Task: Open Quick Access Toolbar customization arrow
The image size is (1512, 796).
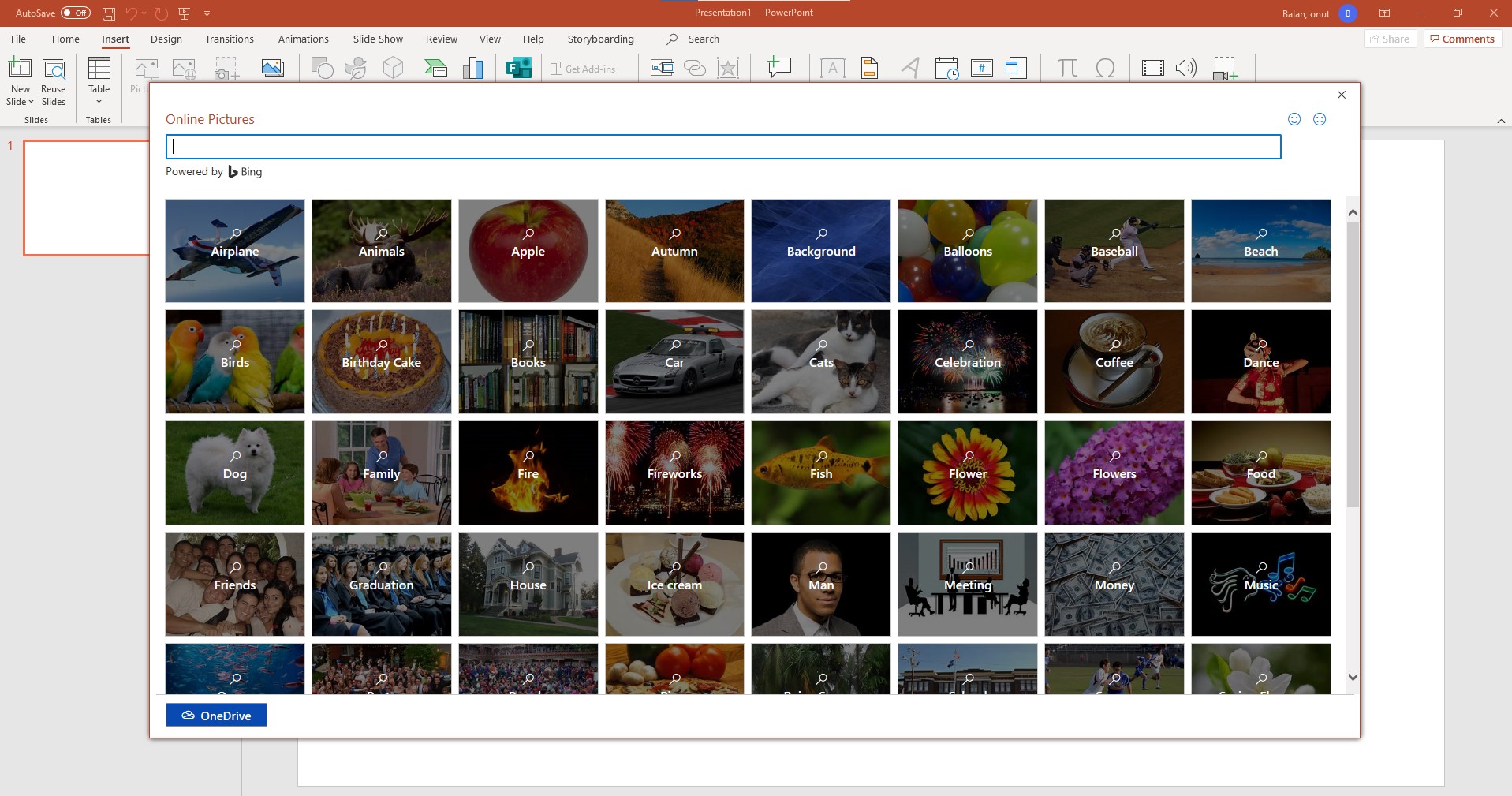Action: (207, 13)
